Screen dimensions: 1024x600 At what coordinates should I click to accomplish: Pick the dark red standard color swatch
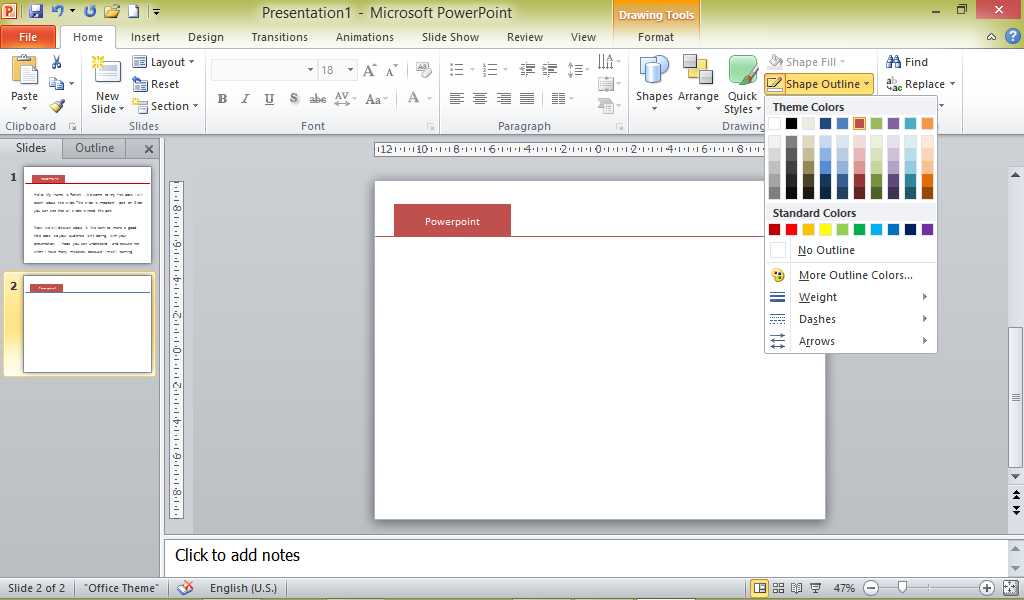[x=774, y=229]
